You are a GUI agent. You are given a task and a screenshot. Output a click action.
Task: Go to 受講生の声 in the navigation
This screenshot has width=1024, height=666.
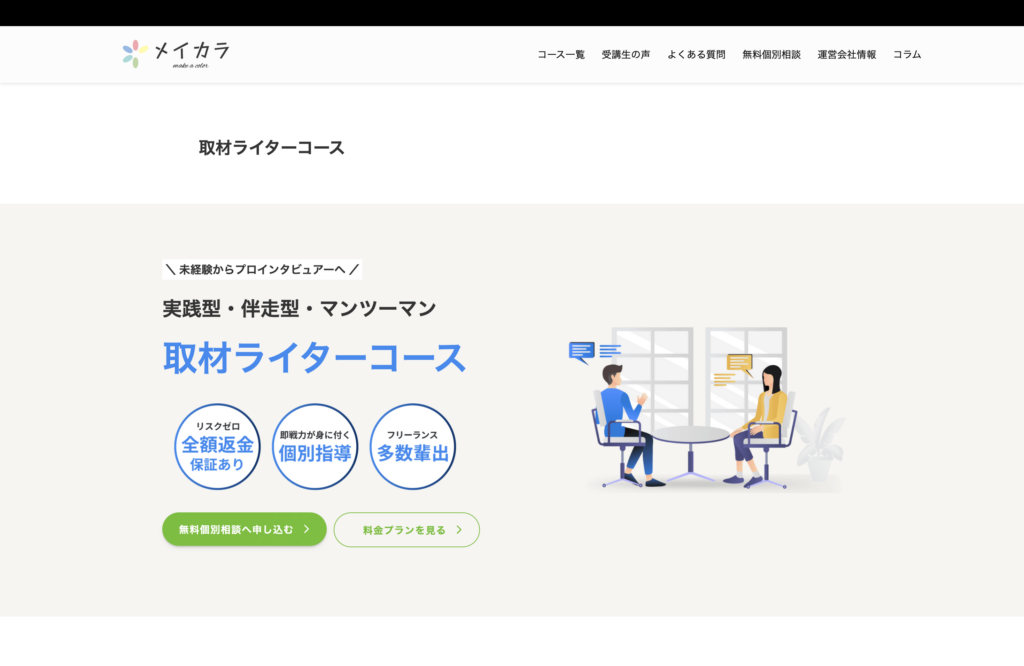626,55
